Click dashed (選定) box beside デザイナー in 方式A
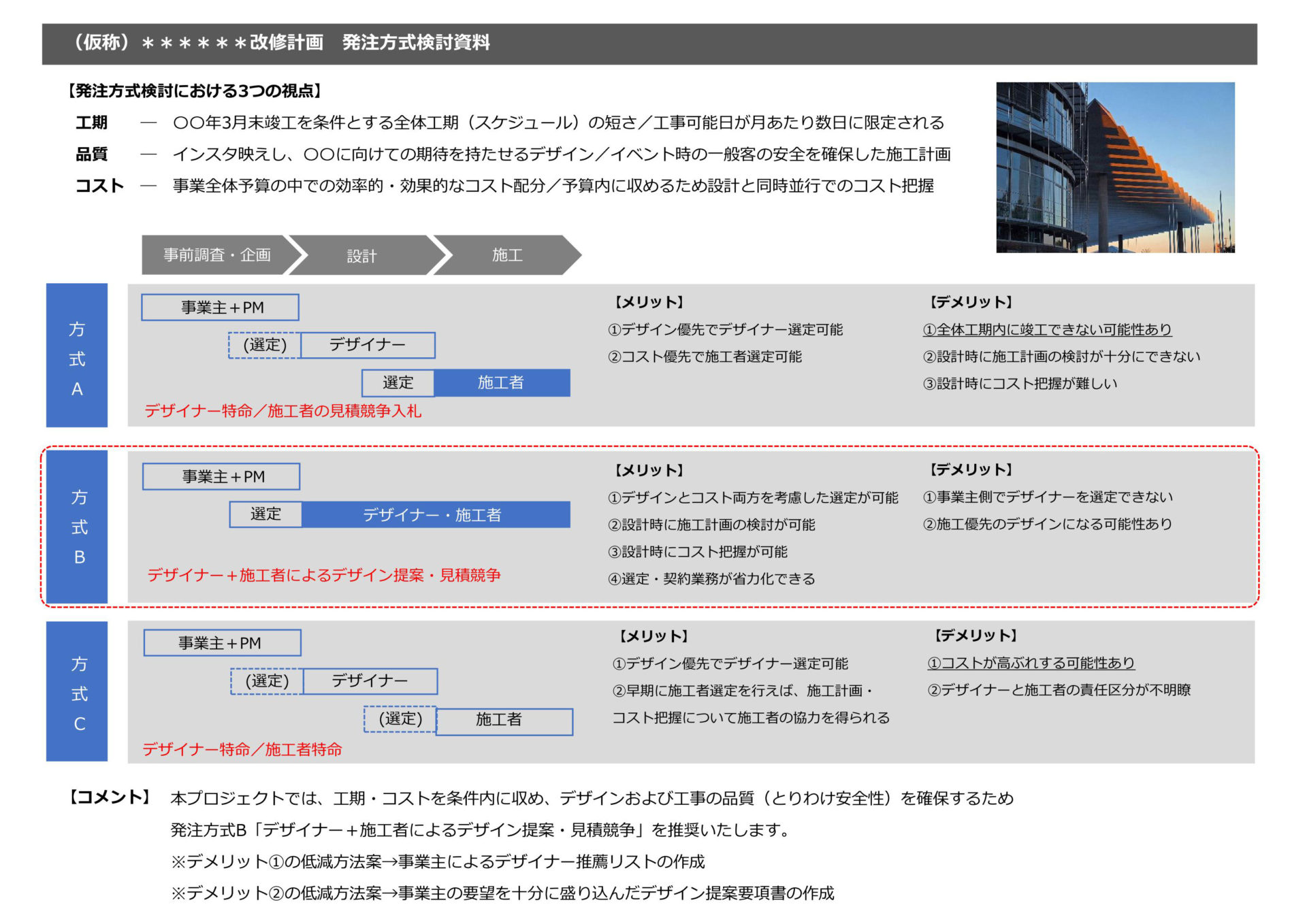This screenshot has width=1307, height=924. pyautogui.click(x=265, y=346)
